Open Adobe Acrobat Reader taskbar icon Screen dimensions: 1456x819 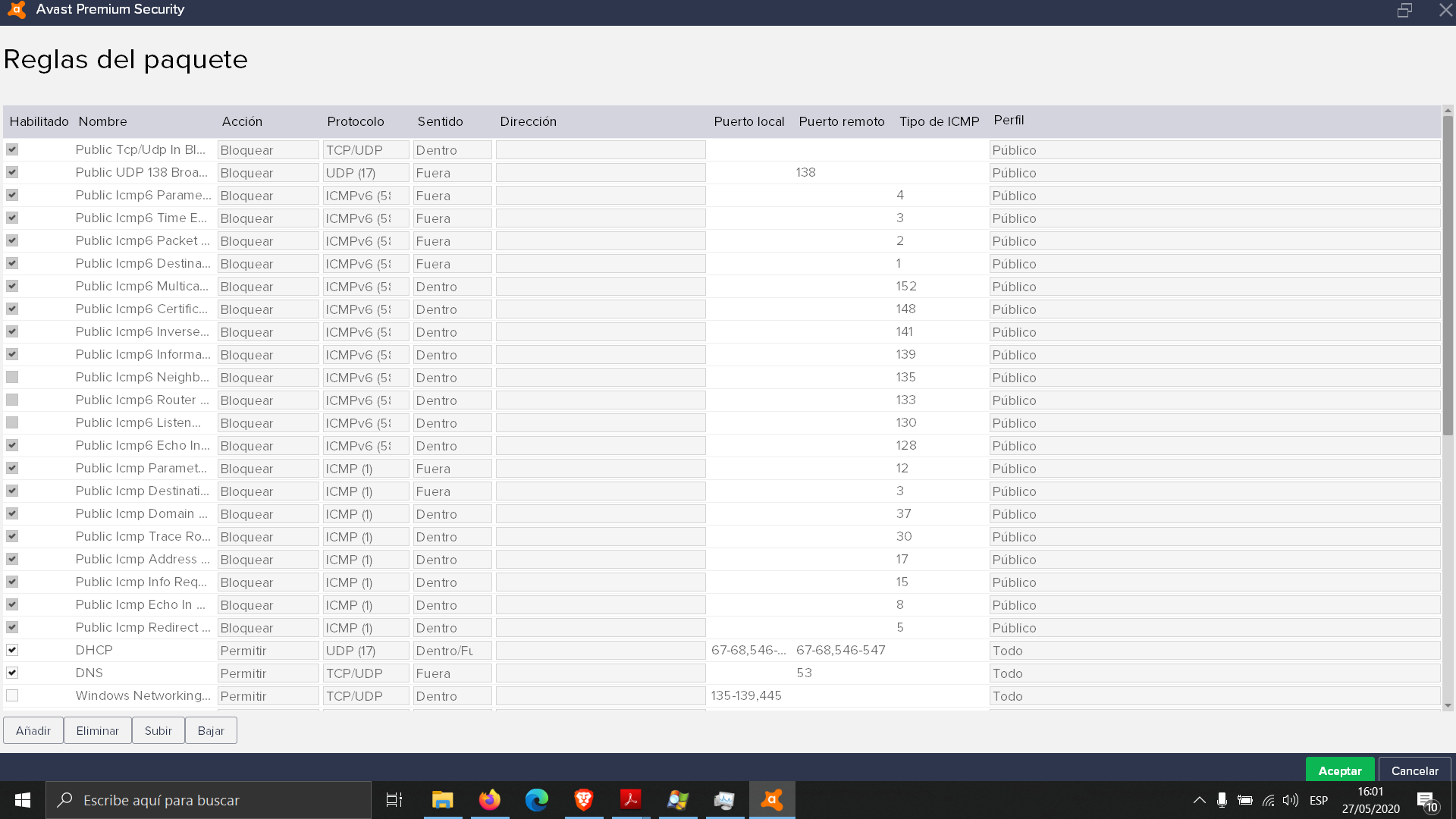pyautogui.click(x=631, y=800)
